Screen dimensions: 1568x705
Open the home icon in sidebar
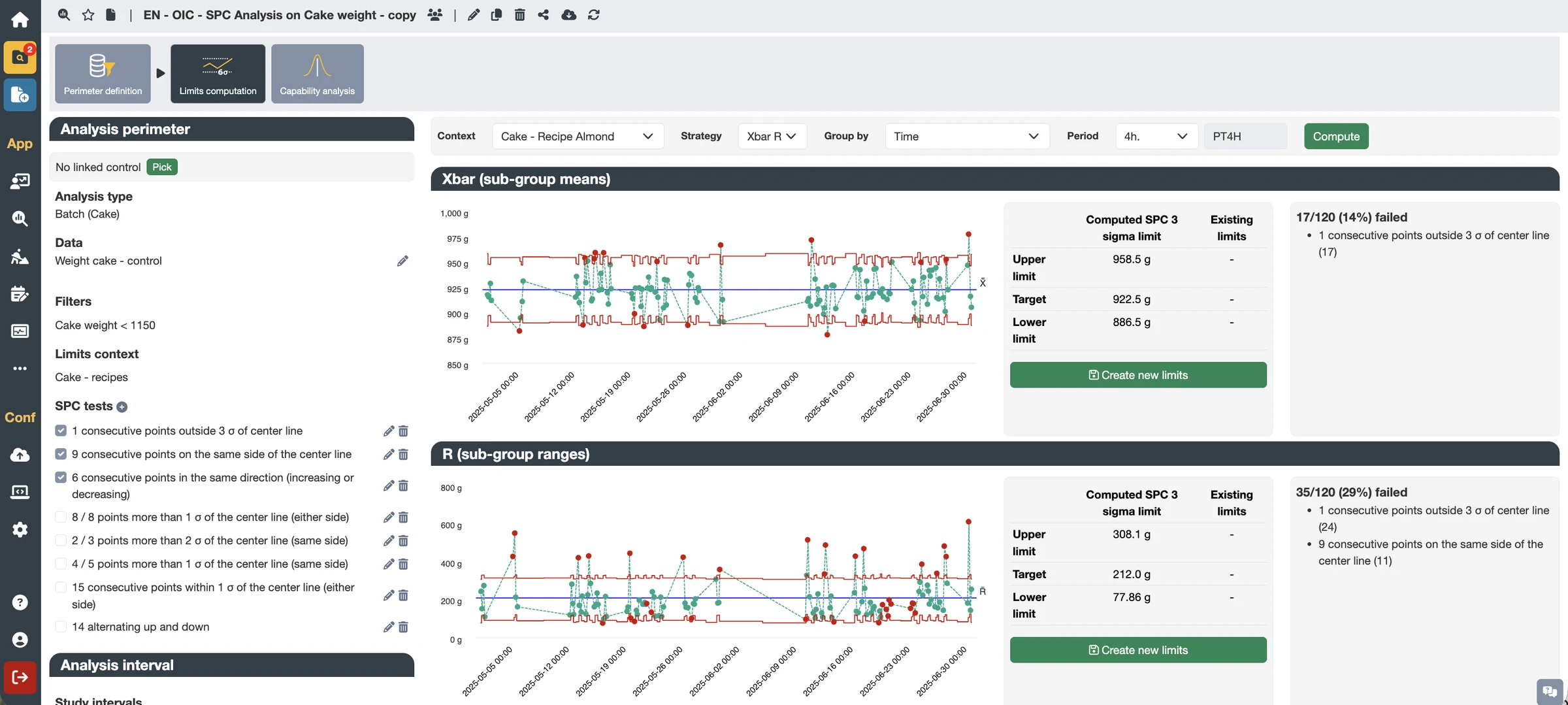(x=20, y=20)
